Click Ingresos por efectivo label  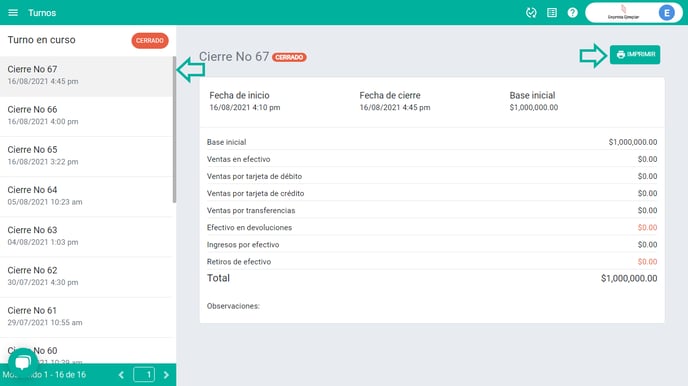click(243, 245)
